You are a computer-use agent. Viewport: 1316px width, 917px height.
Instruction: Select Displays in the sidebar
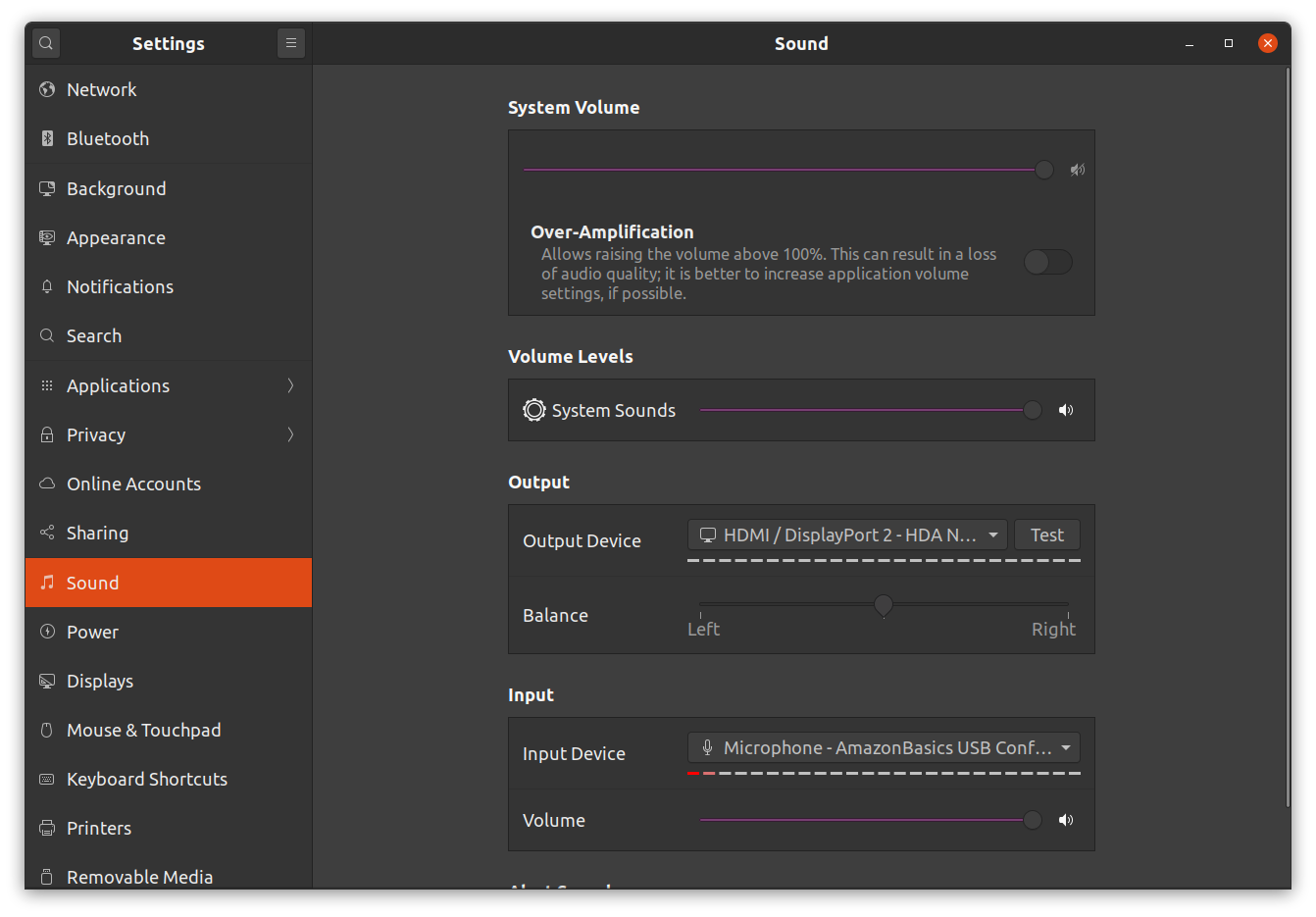95,681
